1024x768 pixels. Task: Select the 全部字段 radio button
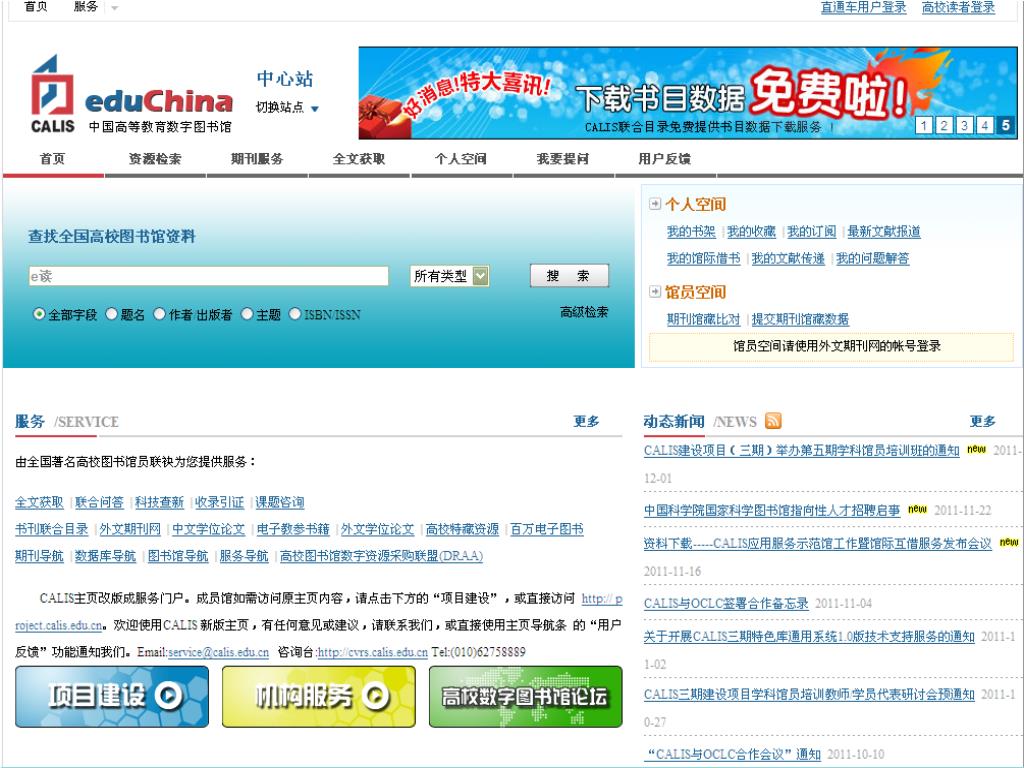click(x=39, y=314)
